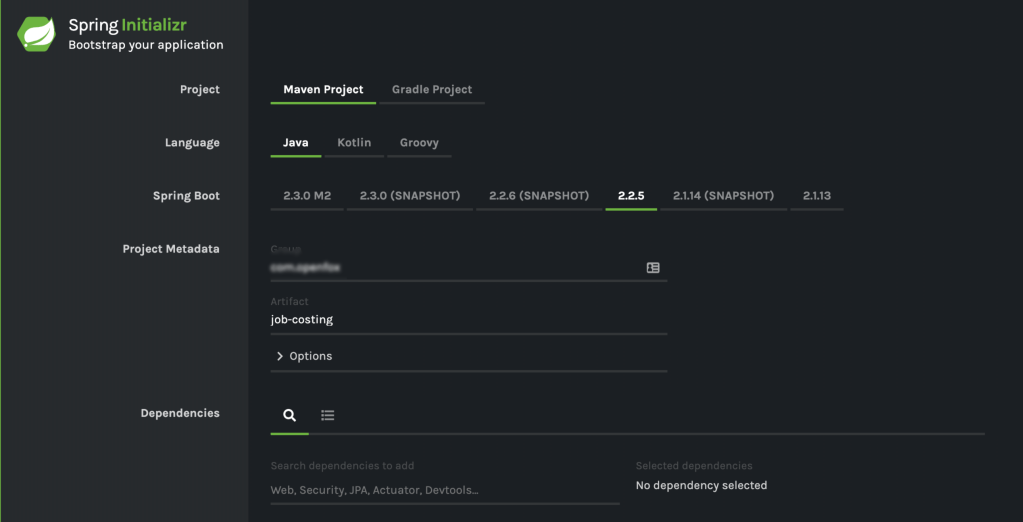Screen dimensions: 1023x522
Task: Select Spring Boot version 2.1.13
Action: [x=817, y=196]
